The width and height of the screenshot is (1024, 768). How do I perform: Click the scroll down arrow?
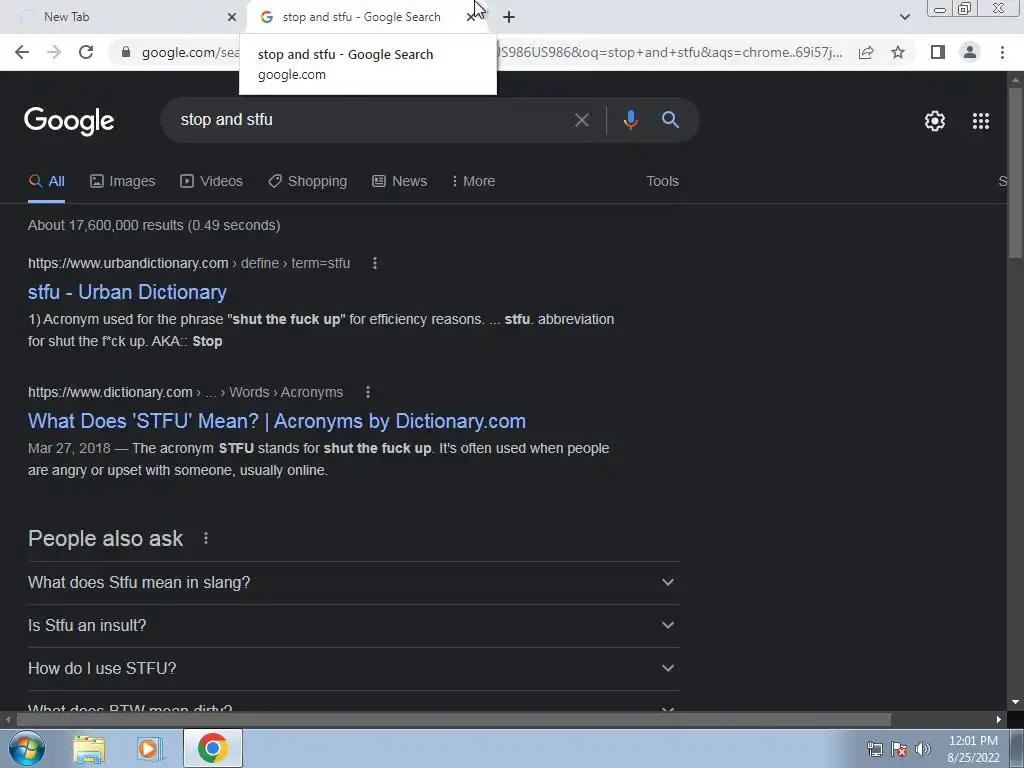pos(1016,702)
